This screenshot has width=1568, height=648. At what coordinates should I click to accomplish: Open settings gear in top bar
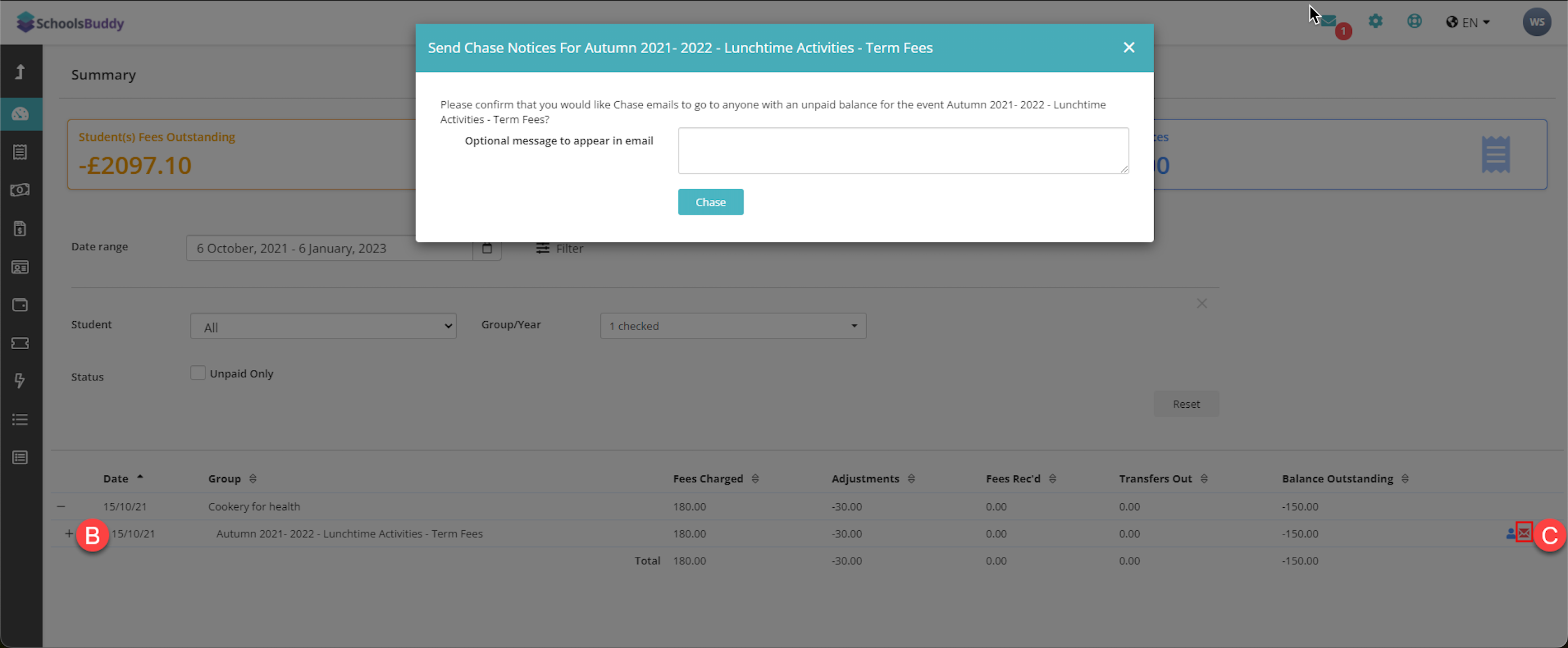(1376, 22)
